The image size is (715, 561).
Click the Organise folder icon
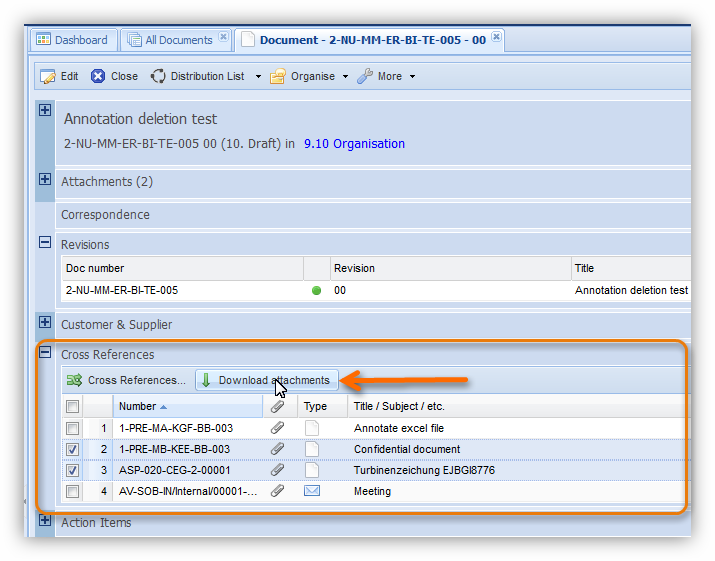pyautogui.click(x=277, y=76)
